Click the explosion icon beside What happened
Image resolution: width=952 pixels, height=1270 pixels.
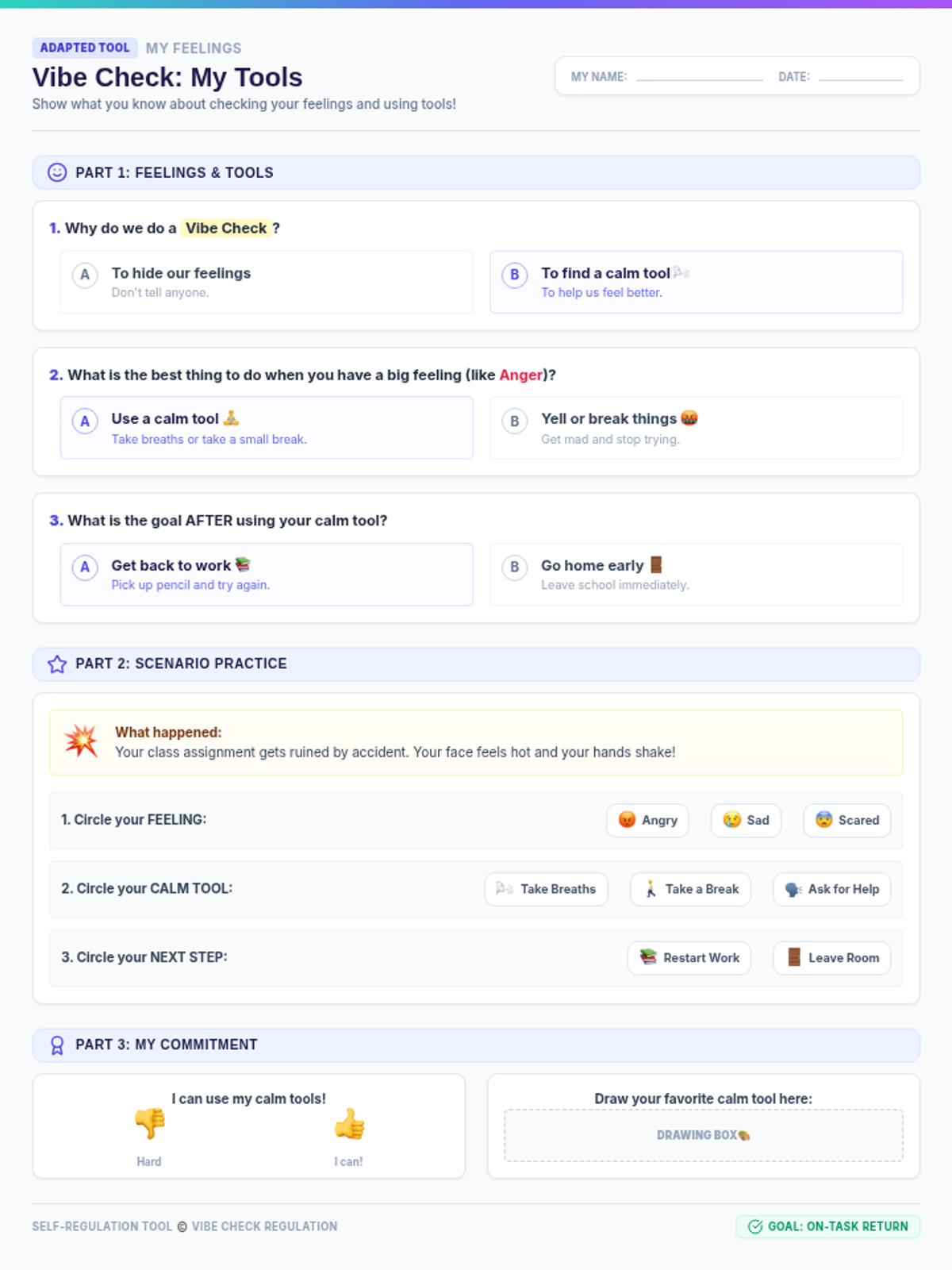click(x=81, y=741)
